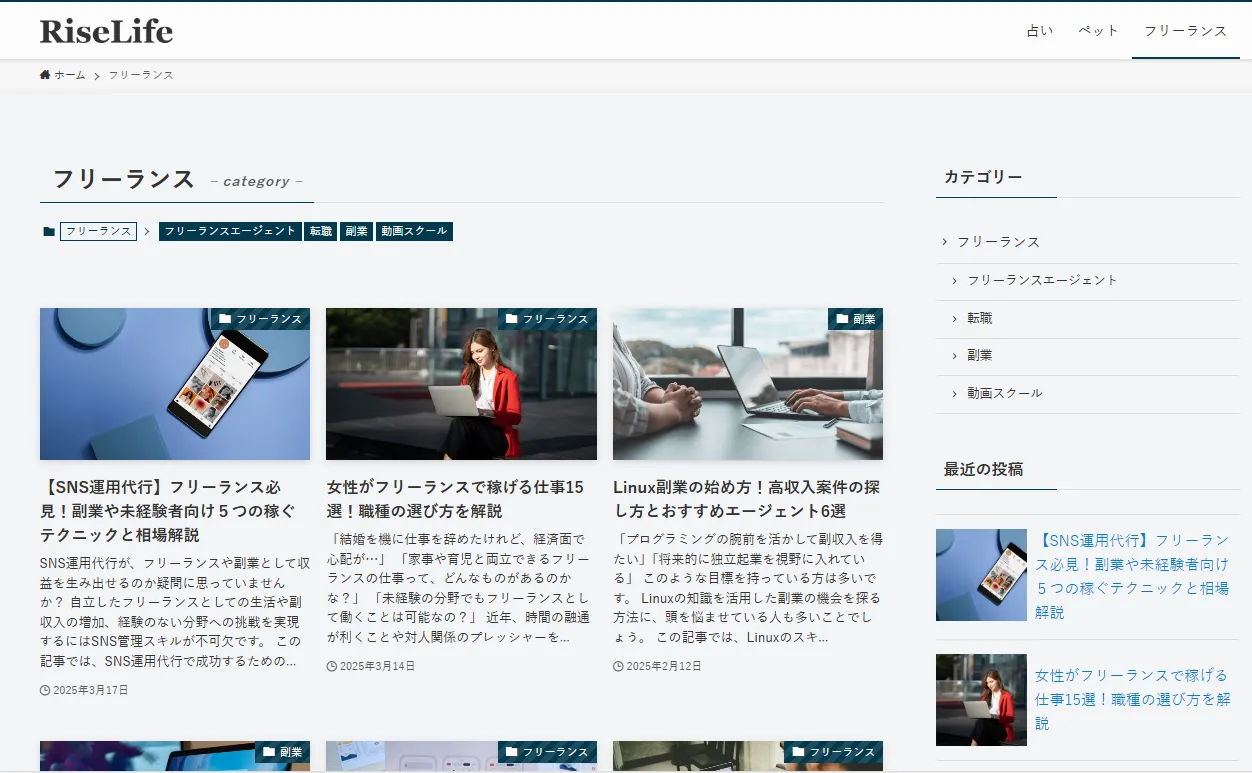Viewport: 1252px width, 773px height.
Task: Click the folder icon beside category tags
Action: coord(49,232)
